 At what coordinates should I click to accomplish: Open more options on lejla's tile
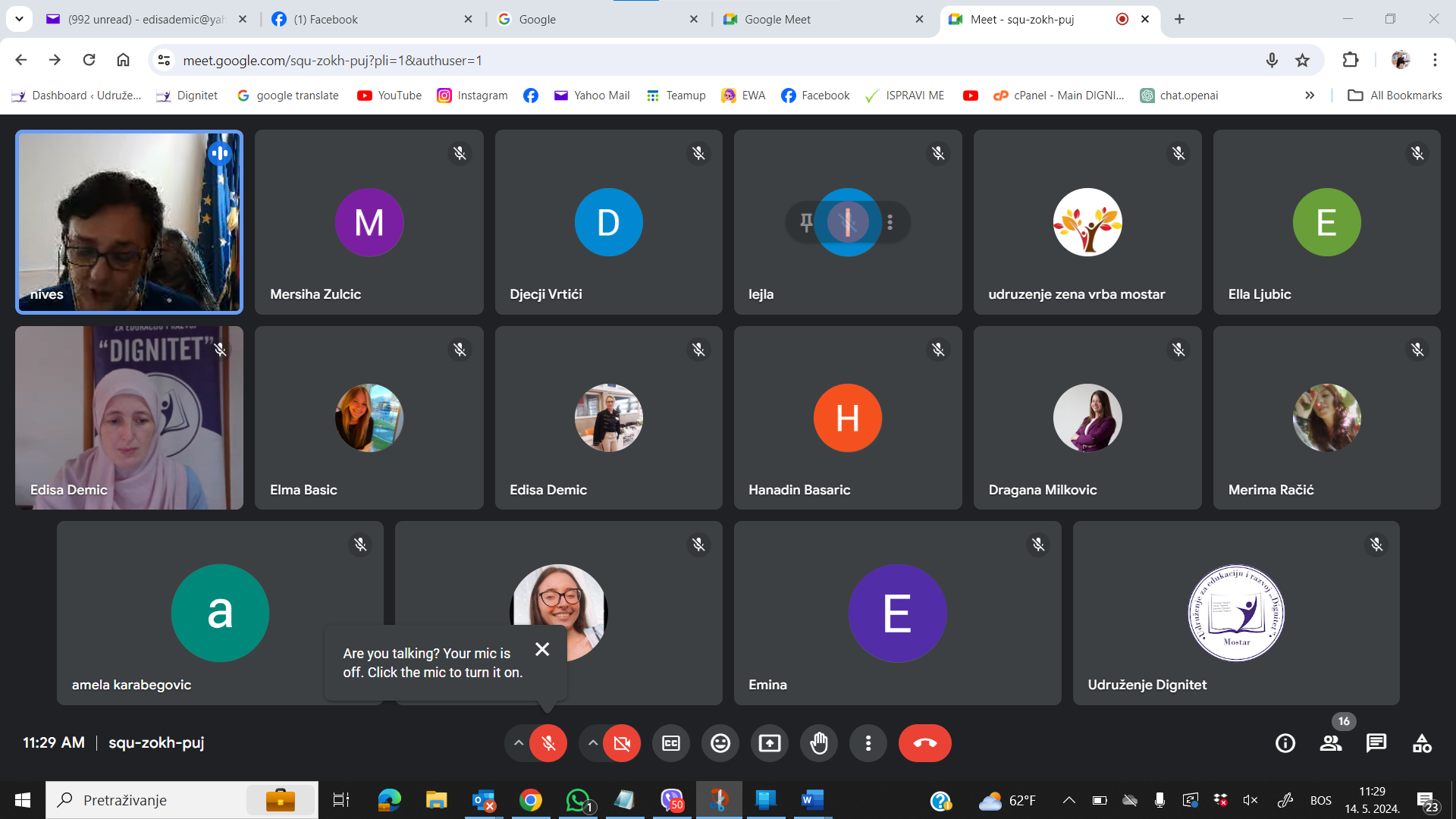coord(890,222)
